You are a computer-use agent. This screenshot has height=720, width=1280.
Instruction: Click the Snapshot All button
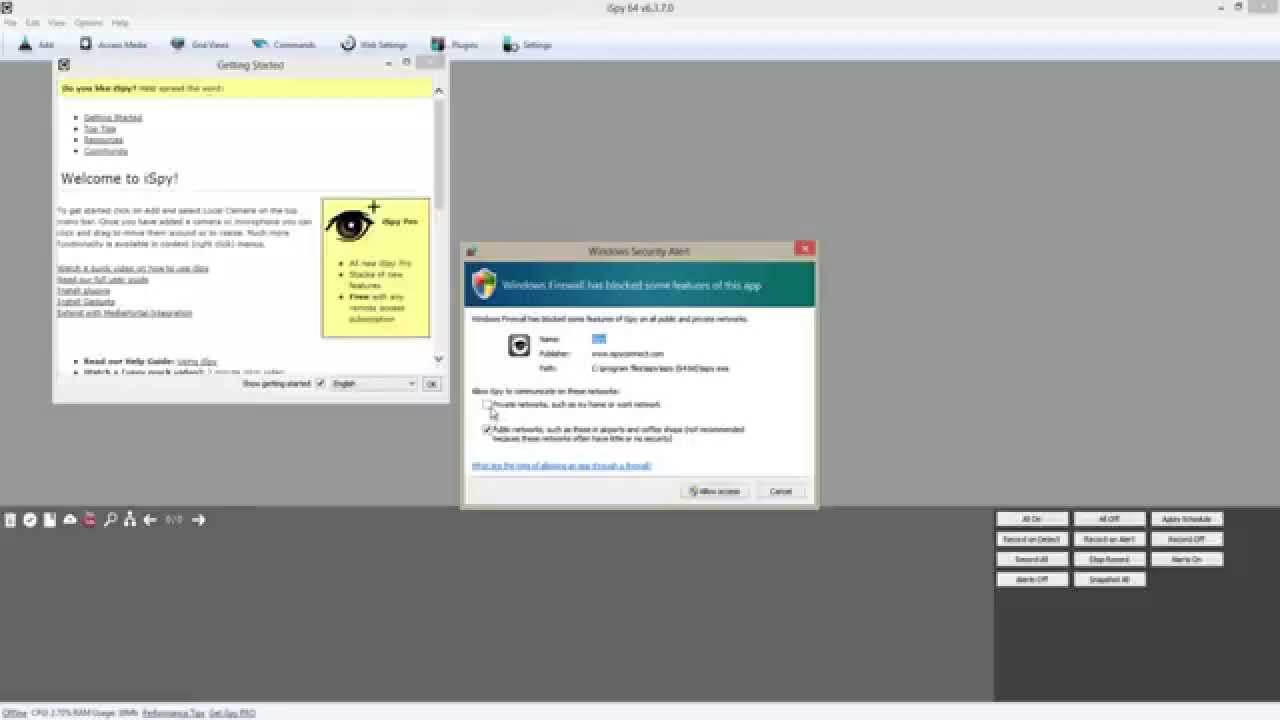(1109, 580)
